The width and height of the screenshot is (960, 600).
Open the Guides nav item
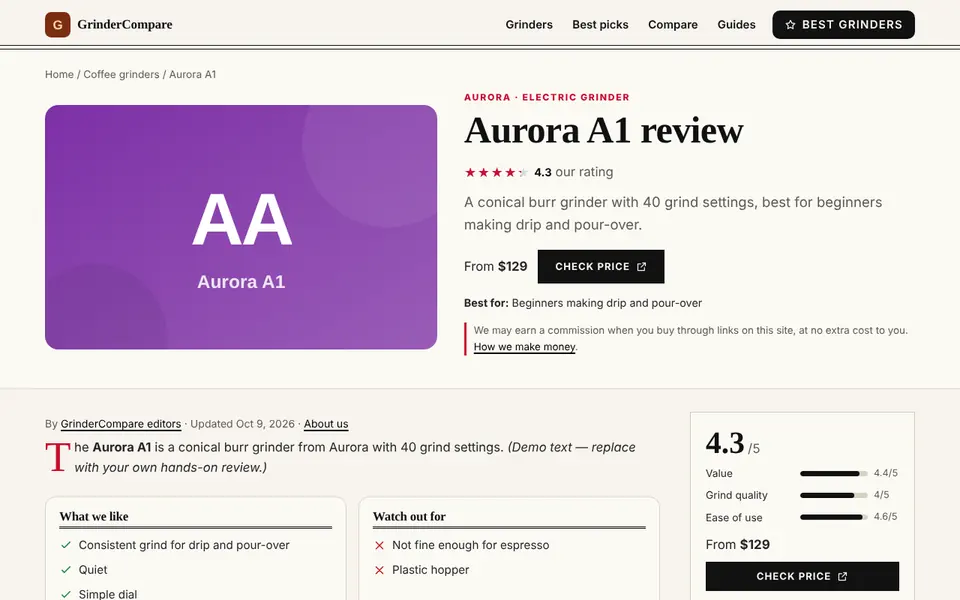[x=736, y=24]
